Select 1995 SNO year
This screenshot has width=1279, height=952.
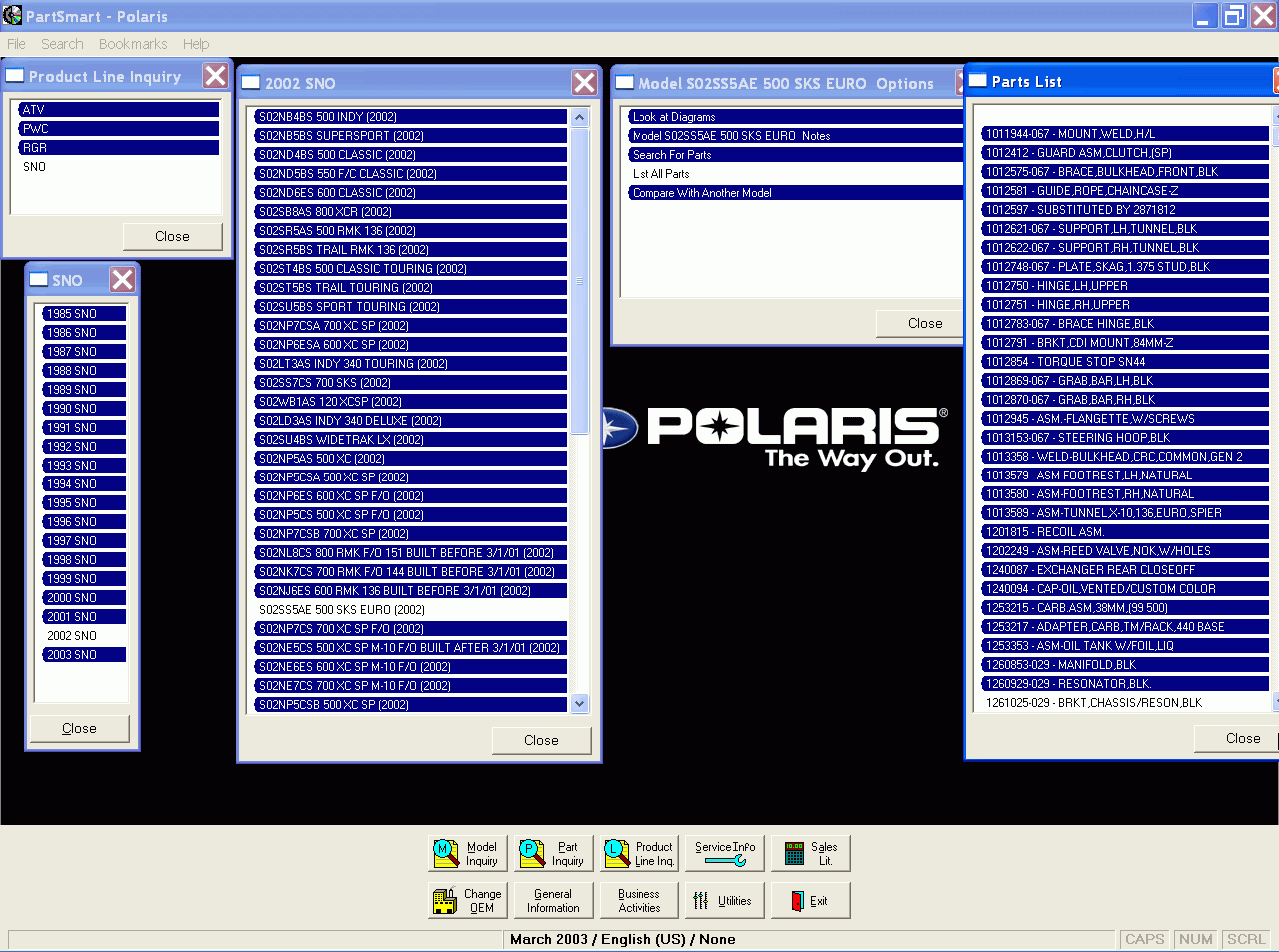84,503
